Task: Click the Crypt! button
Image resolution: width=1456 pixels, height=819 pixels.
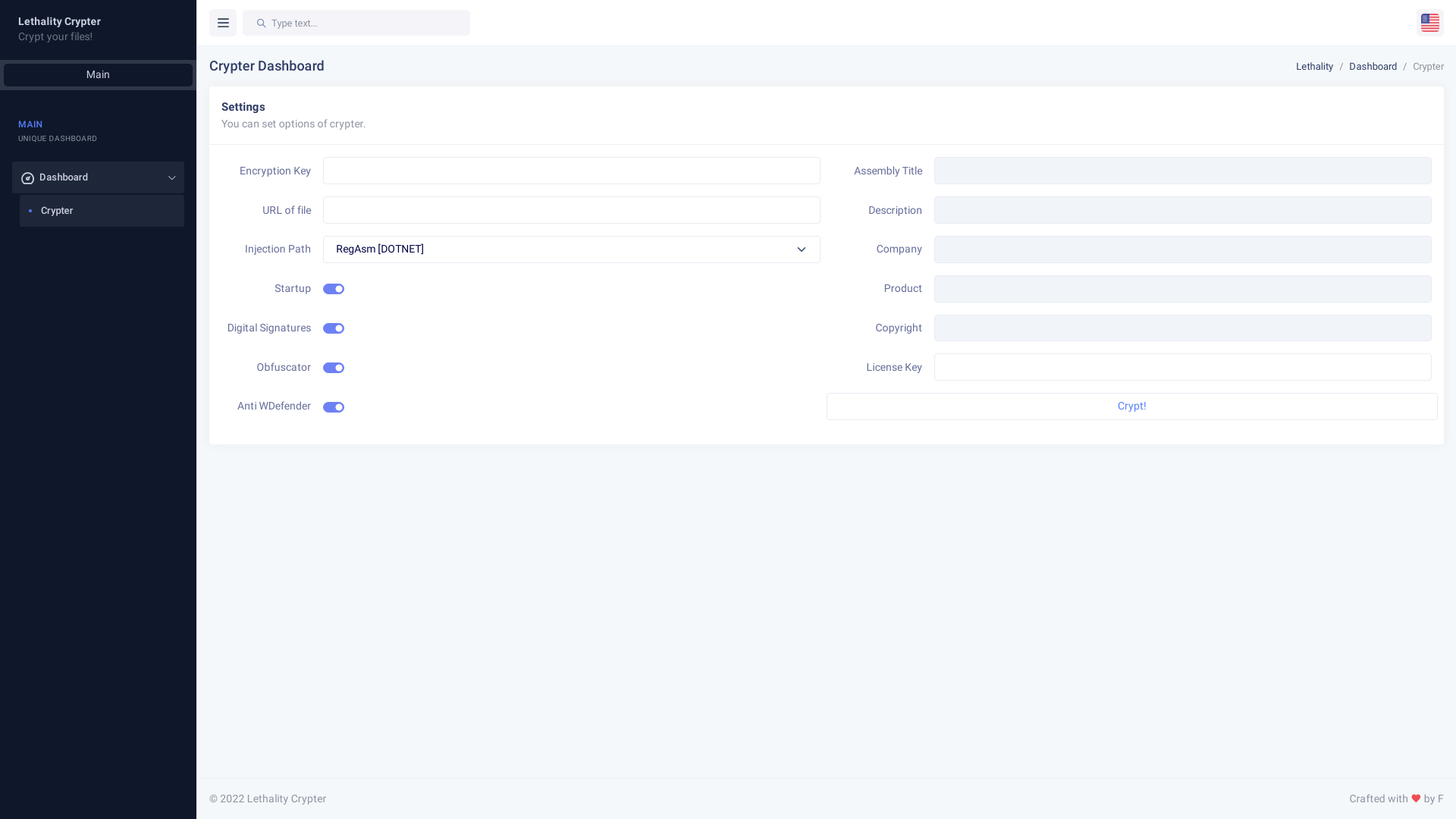Action: tap(1131, 406)
